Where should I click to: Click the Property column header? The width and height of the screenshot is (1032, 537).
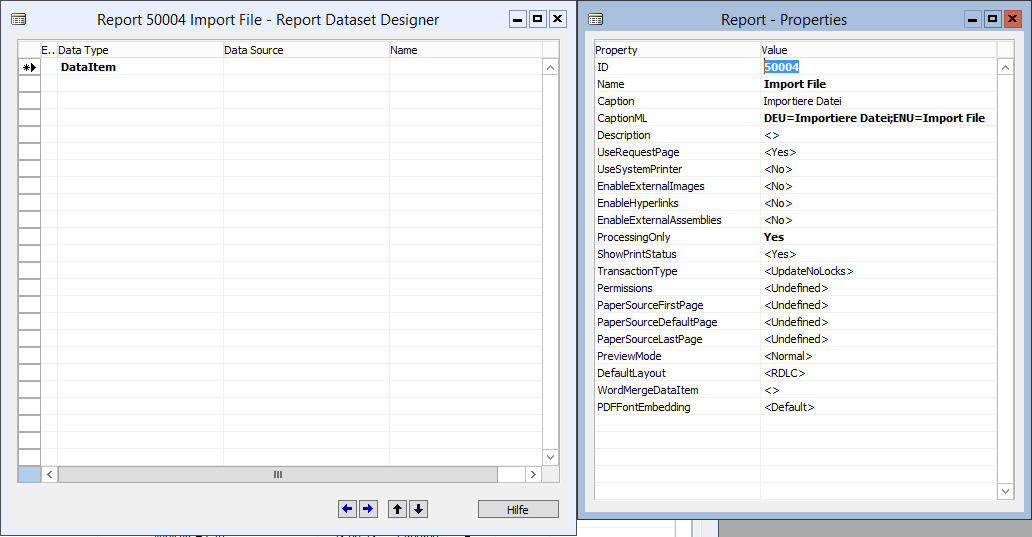tap(677, 50)
